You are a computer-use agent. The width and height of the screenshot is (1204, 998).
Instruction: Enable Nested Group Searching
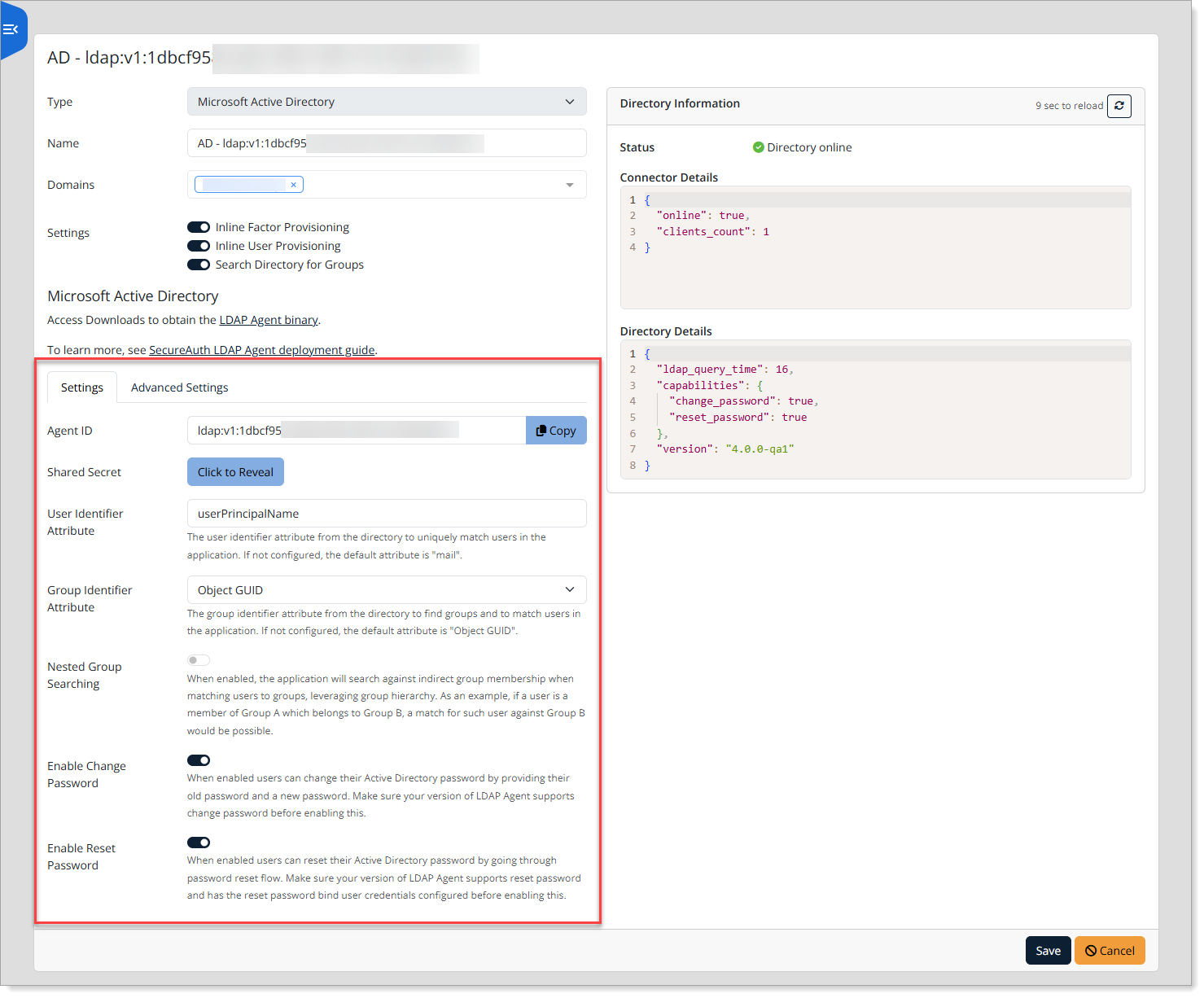[x=199, y=660]
